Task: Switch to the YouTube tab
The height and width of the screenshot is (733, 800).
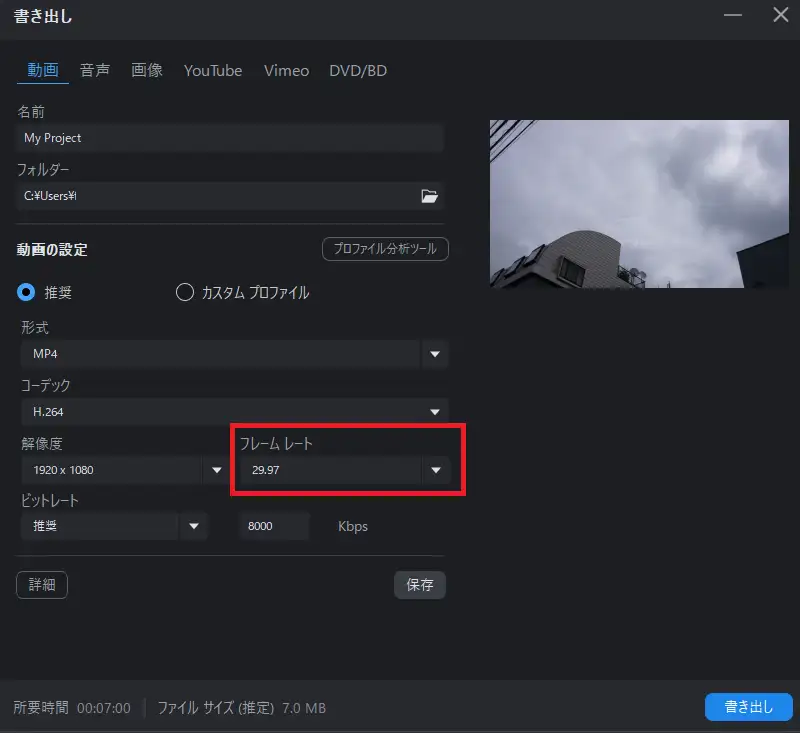Action: pos(213,70)
